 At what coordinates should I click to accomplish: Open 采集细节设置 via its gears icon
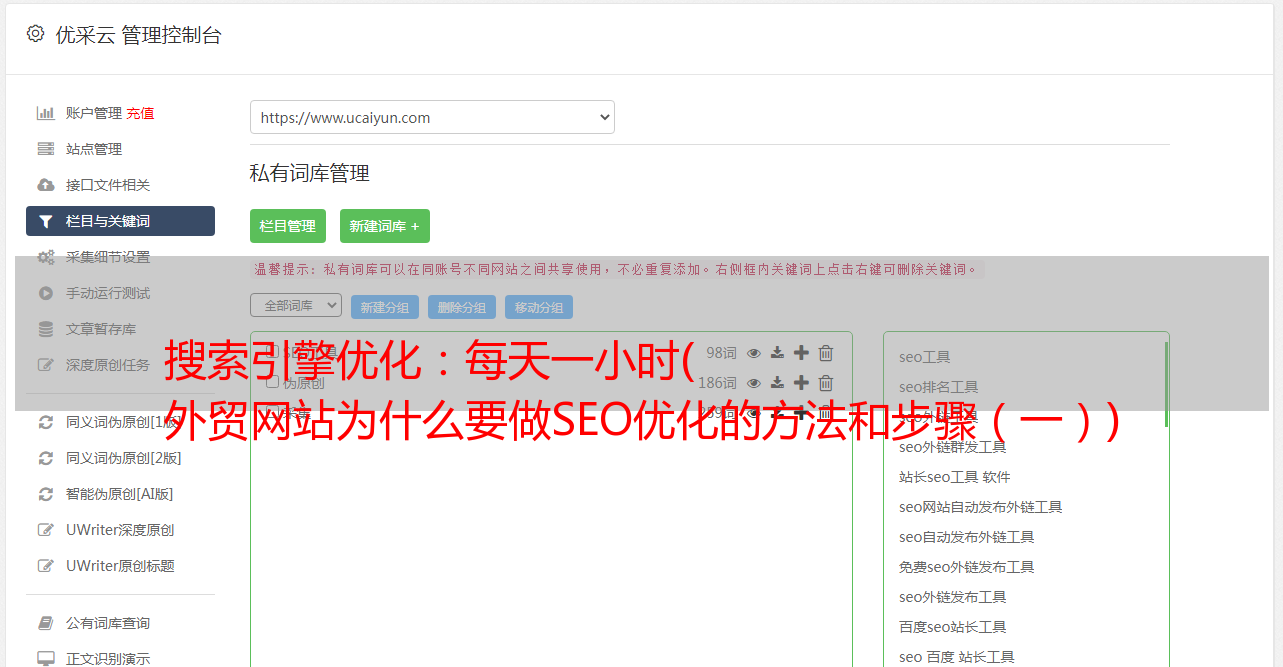[x=46, y=257]
